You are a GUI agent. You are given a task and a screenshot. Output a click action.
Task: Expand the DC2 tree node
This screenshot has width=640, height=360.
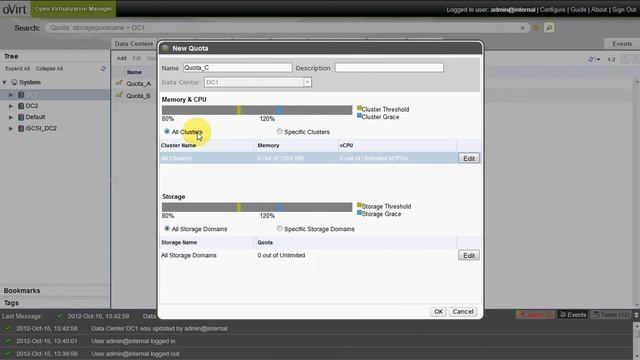(x=11, y=106)
